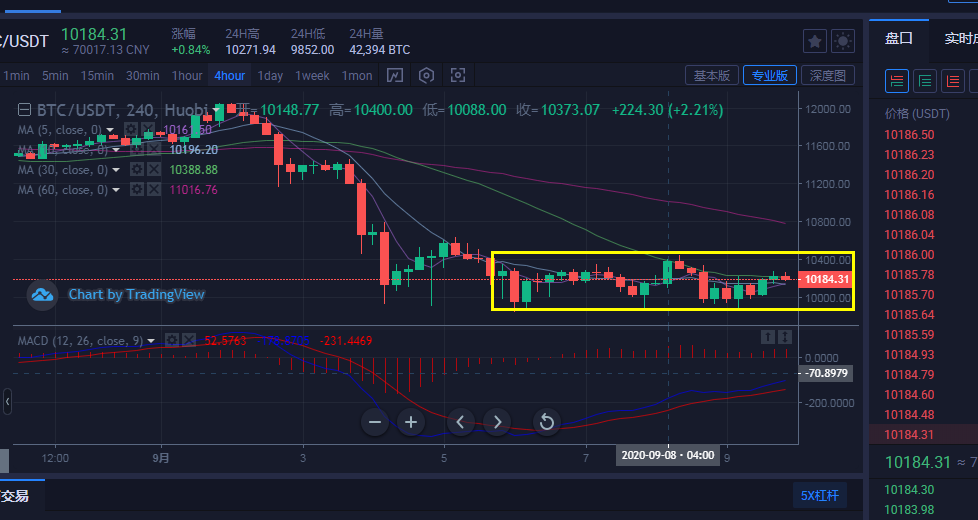
Task: Click sell price 10184.31 highlighted row
Action: [x=923, y=434]
